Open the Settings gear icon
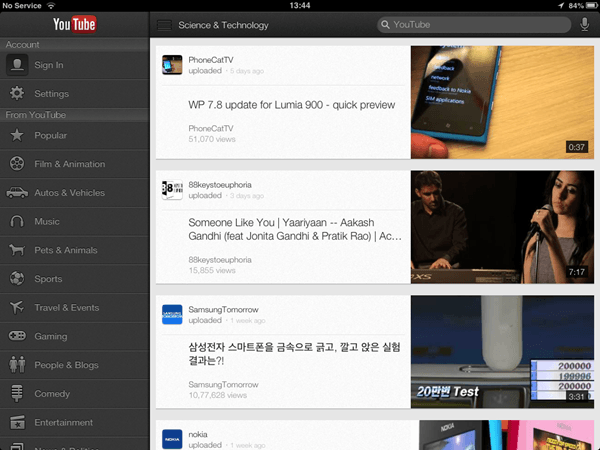 pyautogui.click(x=17, y=93)
